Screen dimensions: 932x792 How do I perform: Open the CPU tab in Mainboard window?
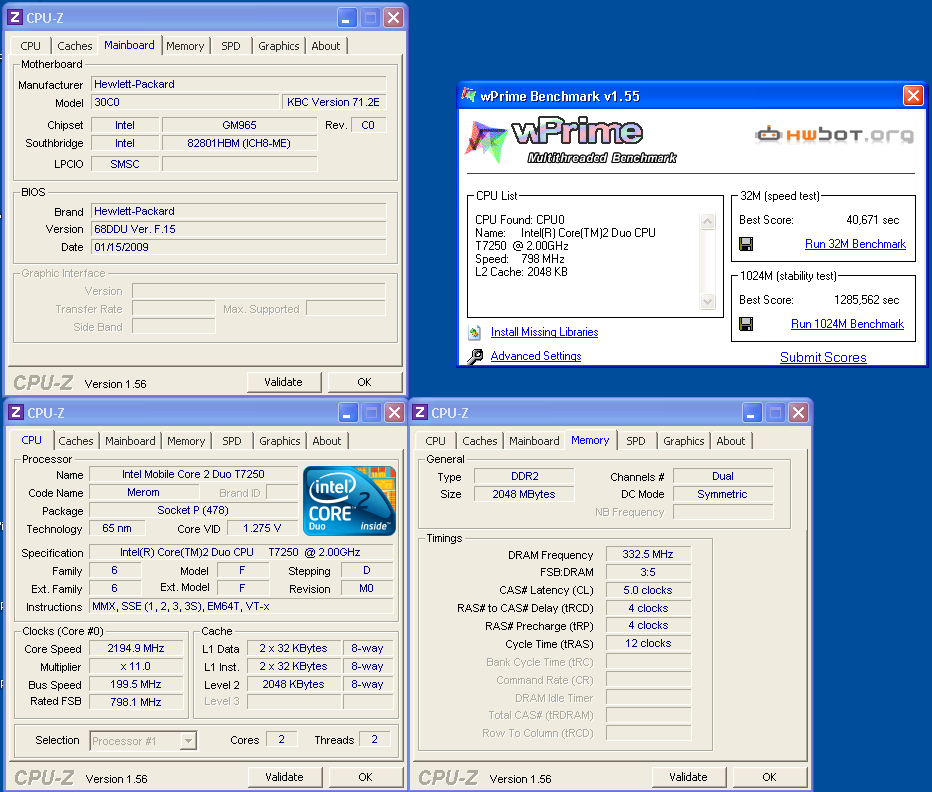(x=30, y=46)
